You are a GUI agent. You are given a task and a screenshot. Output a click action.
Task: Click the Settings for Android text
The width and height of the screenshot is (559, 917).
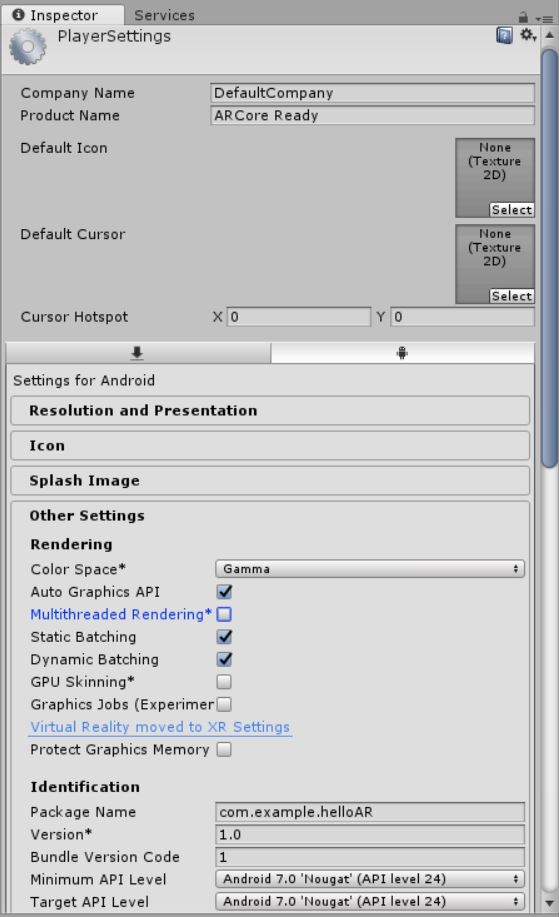(x=84, y=381)
